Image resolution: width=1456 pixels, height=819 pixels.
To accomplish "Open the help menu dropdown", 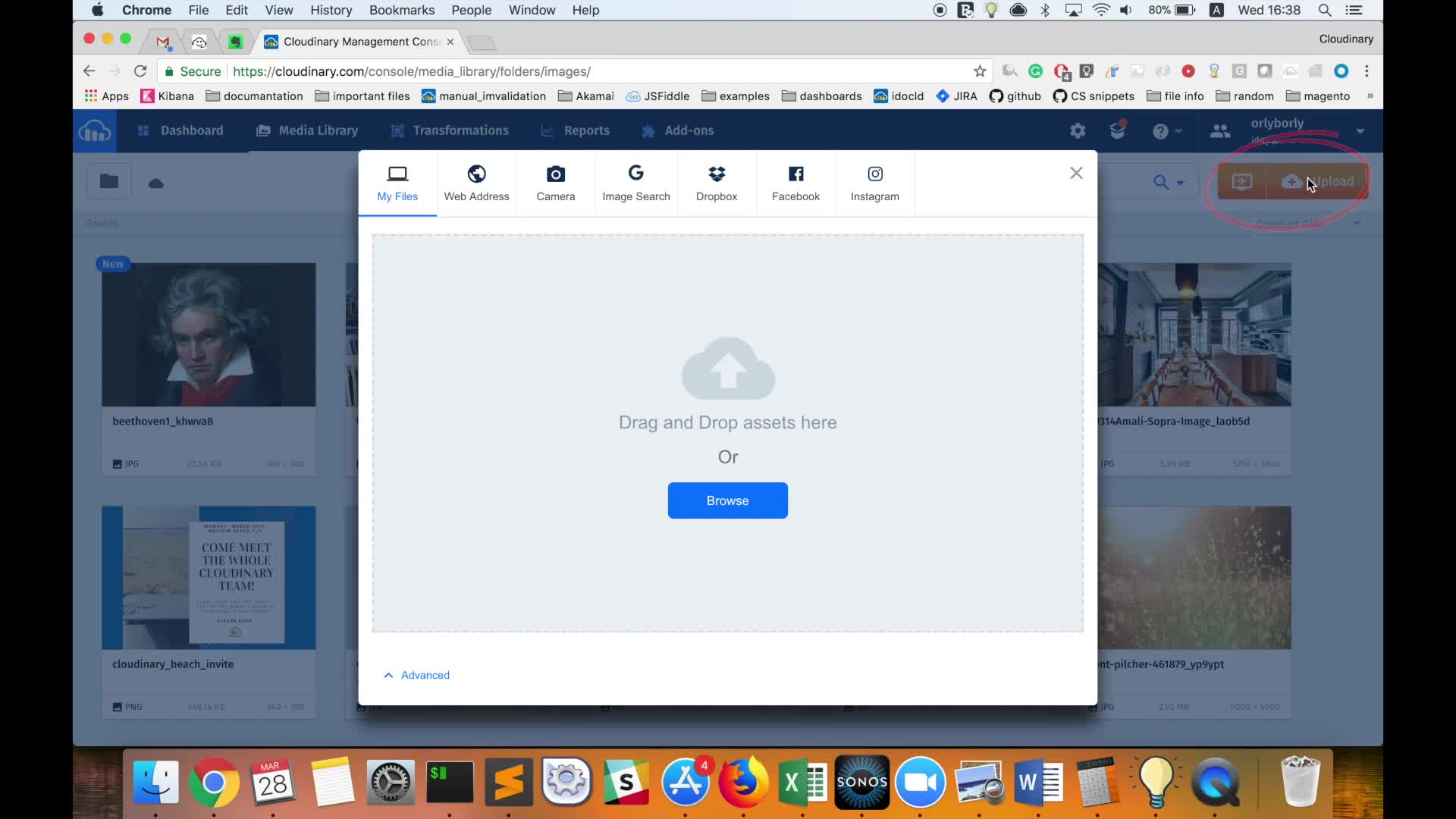I will 1178,131.
